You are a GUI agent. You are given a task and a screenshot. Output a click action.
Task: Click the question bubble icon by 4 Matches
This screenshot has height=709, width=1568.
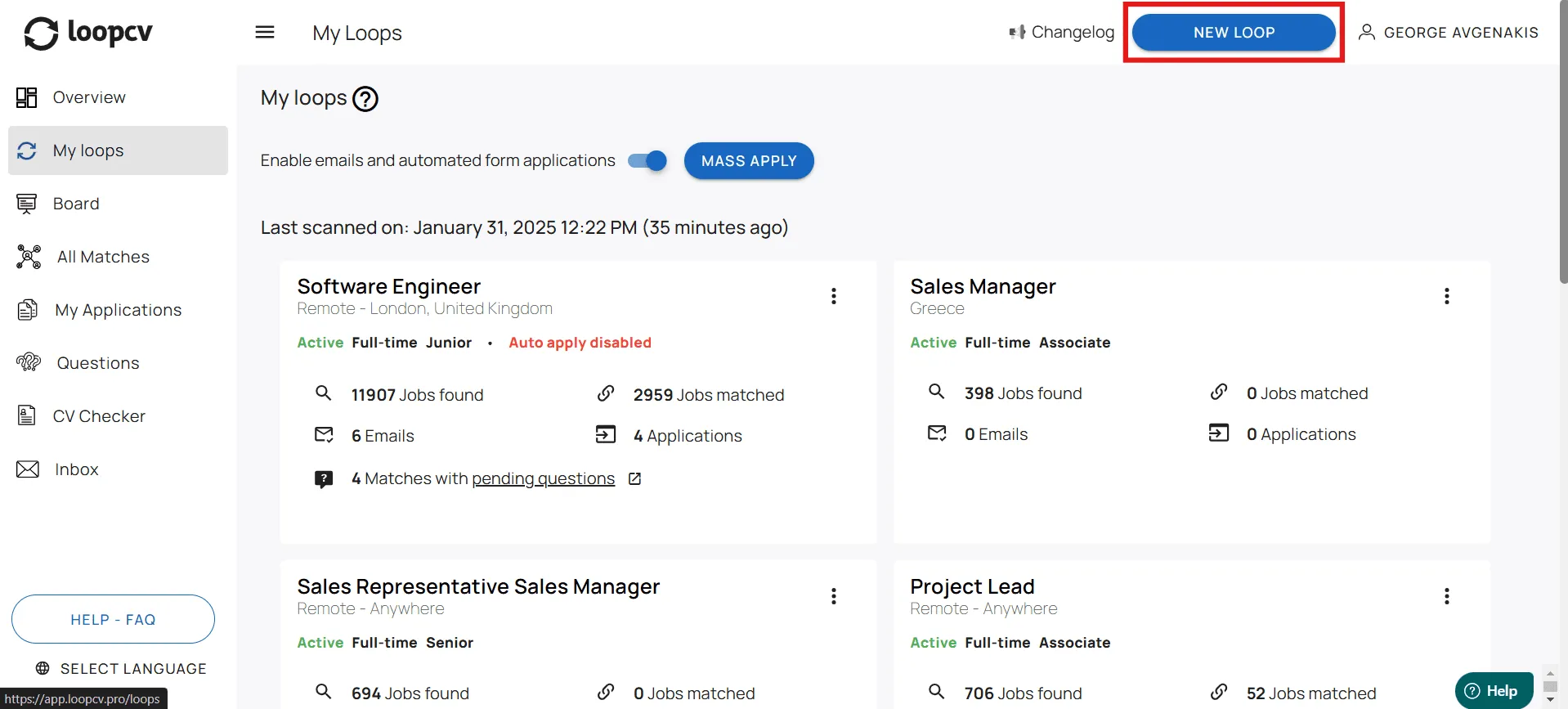(324, 479)
